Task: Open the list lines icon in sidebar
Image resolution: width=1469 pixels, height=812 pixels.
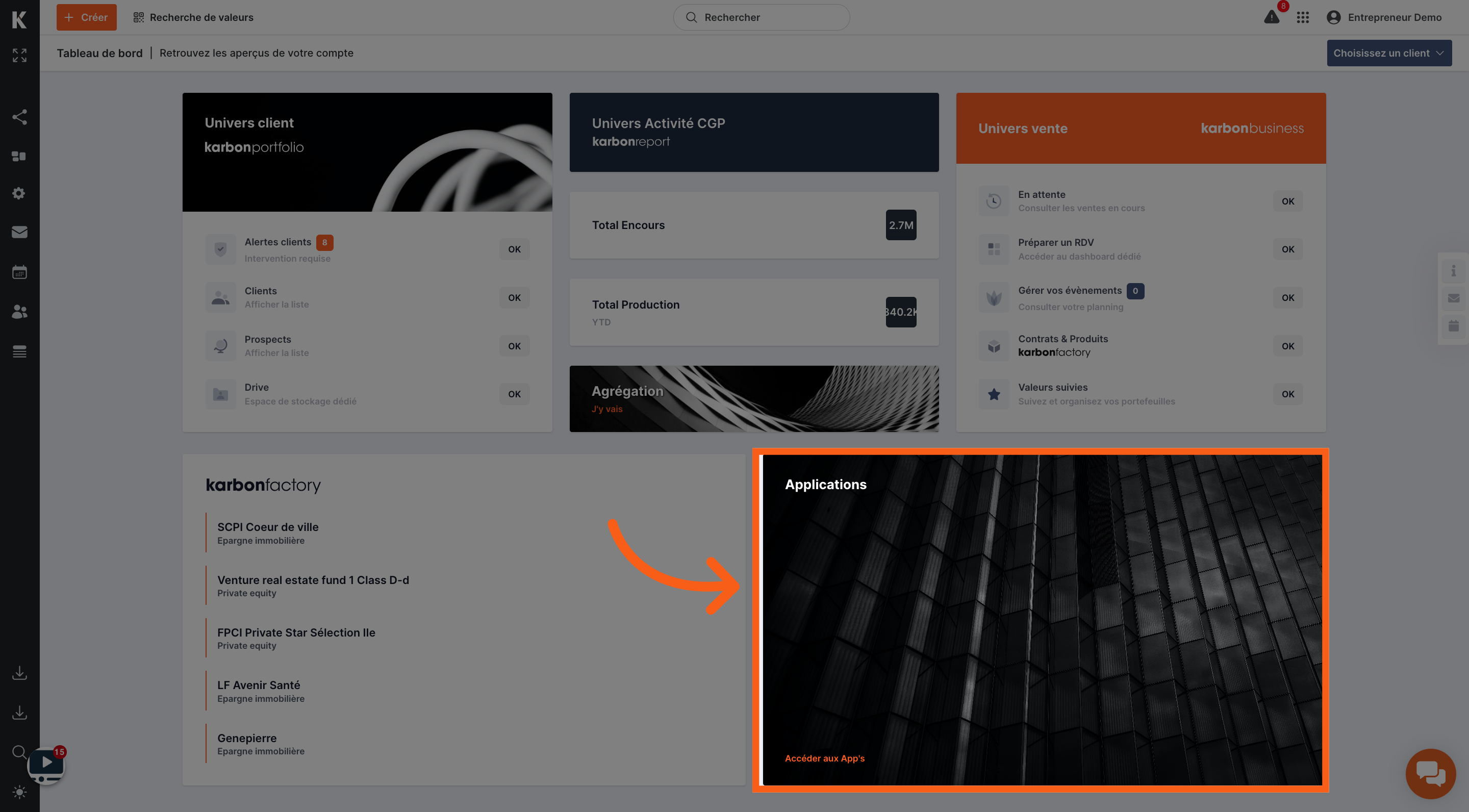Action: click(x=19, y=351)
